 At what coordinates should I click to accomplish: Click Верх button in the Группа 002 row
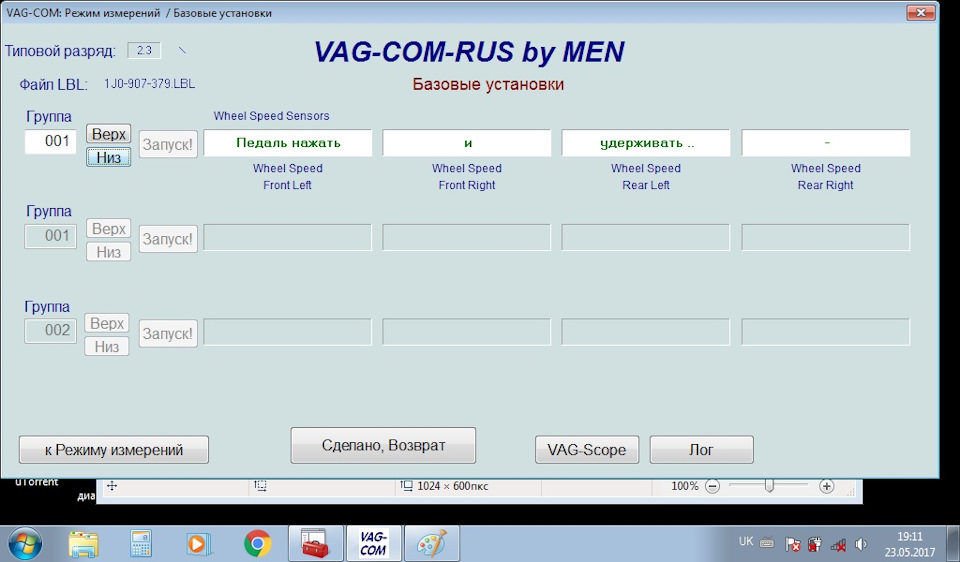click(107, 323)
